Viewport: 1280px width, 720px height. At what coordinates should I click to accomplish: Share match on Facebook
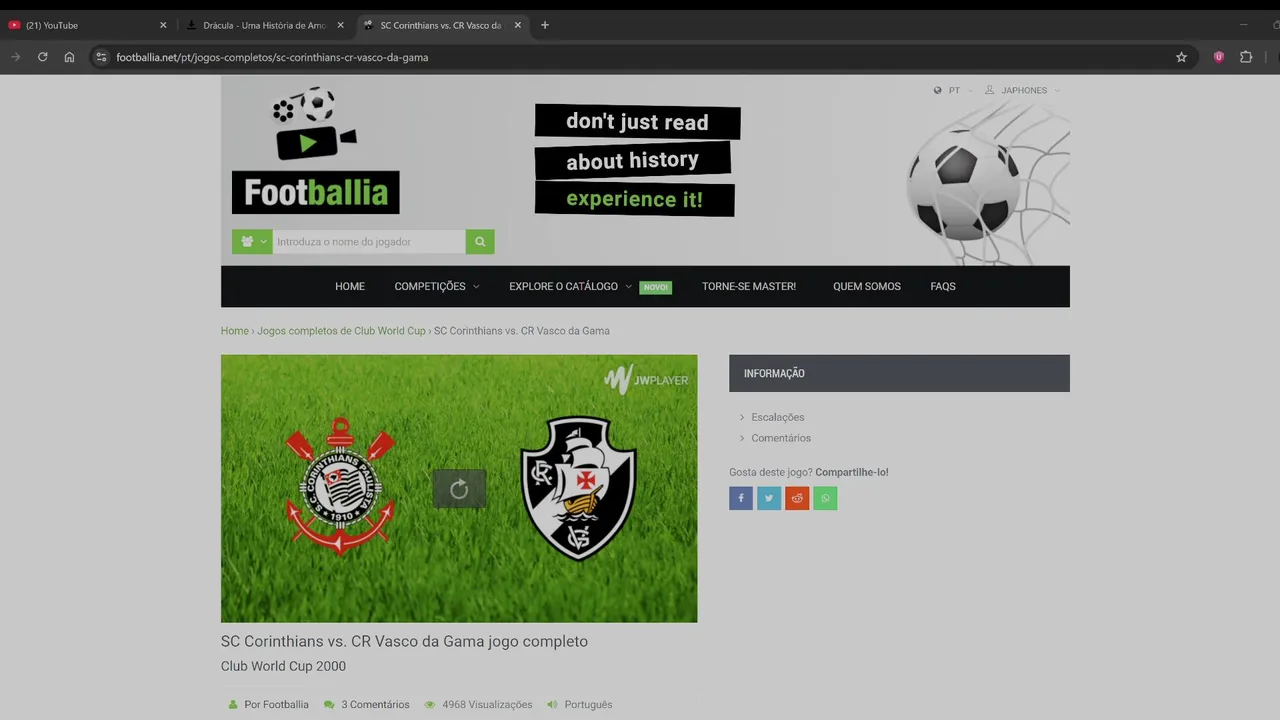tap(741, 498)
